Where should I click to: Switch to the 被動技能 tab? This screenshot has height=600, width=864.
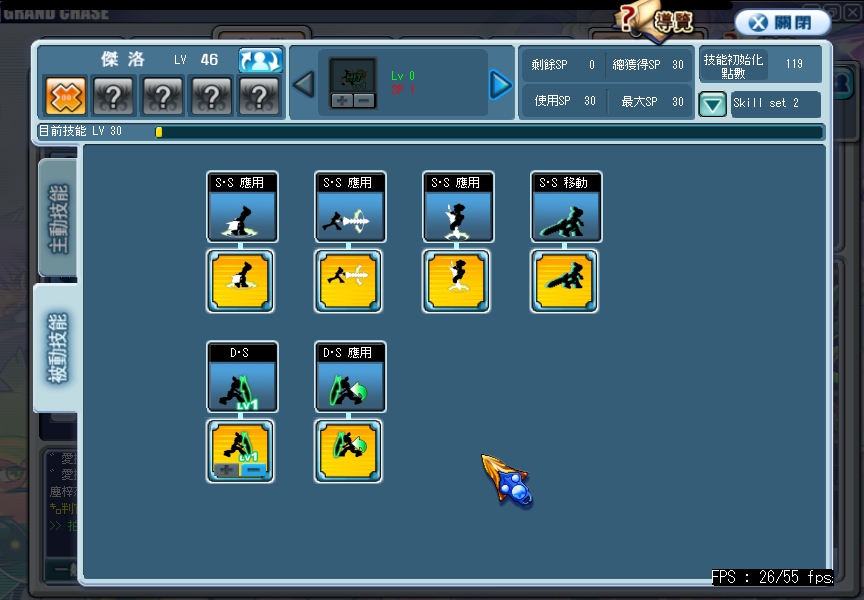coord(57,348)
